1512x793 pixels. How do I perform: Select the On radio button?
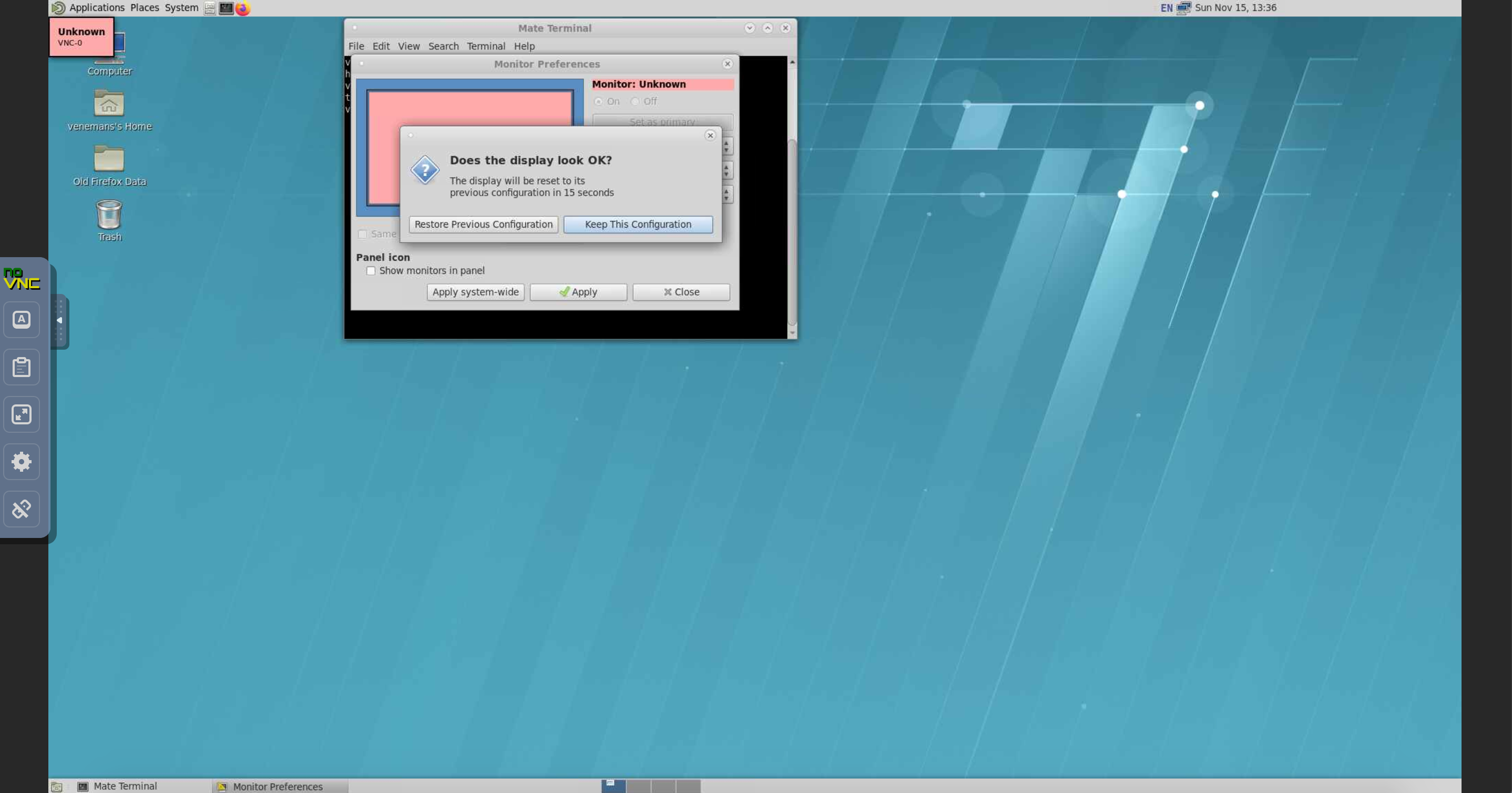598,101
